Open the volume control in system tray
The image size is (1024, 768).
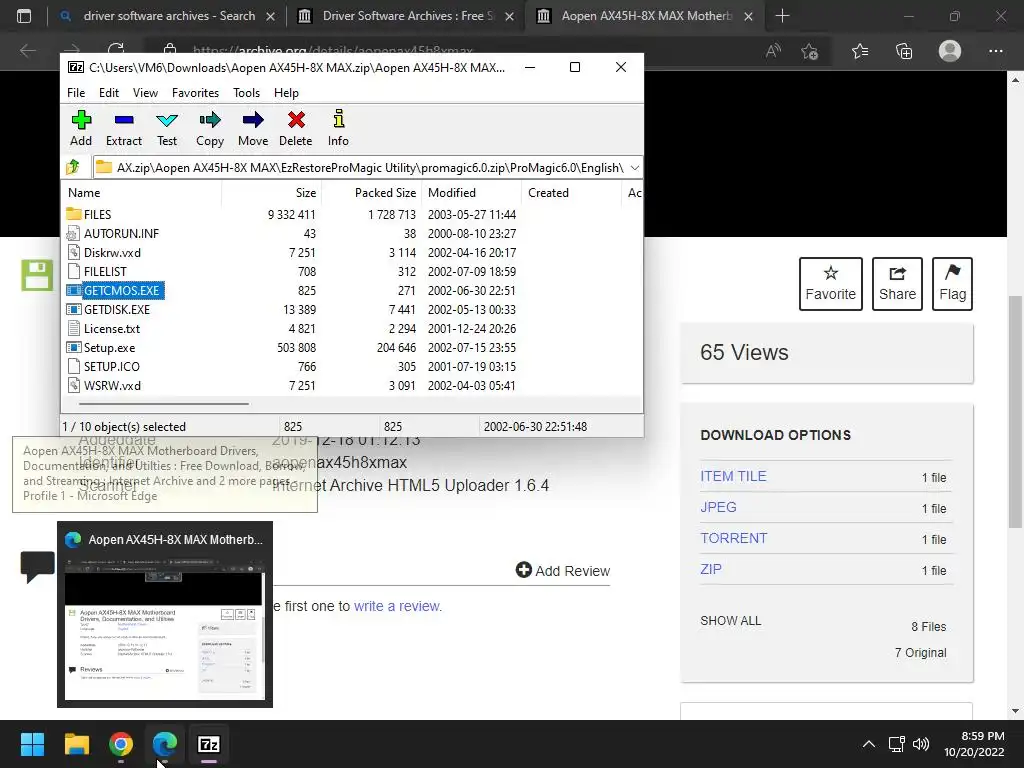click(x=921, y=744)
